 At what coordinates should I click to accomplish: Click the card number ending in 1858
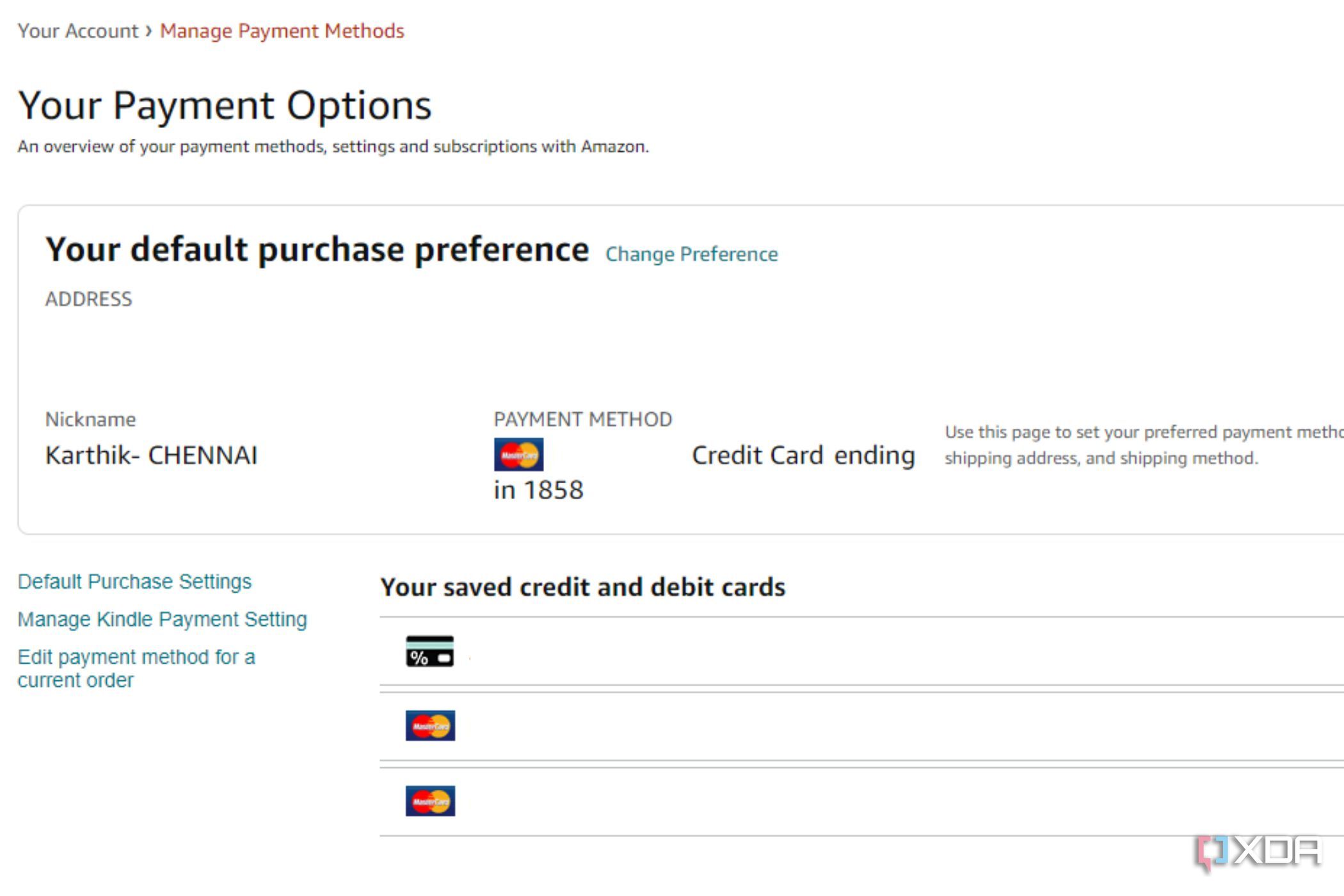538,490
